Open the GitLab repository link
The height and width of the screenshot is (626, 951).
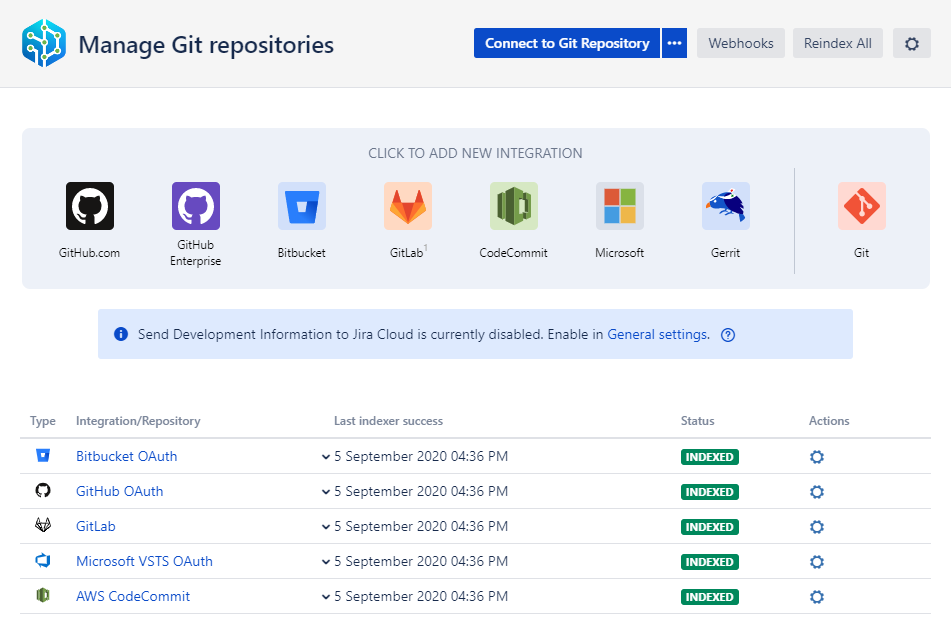[x=96, y=527]
